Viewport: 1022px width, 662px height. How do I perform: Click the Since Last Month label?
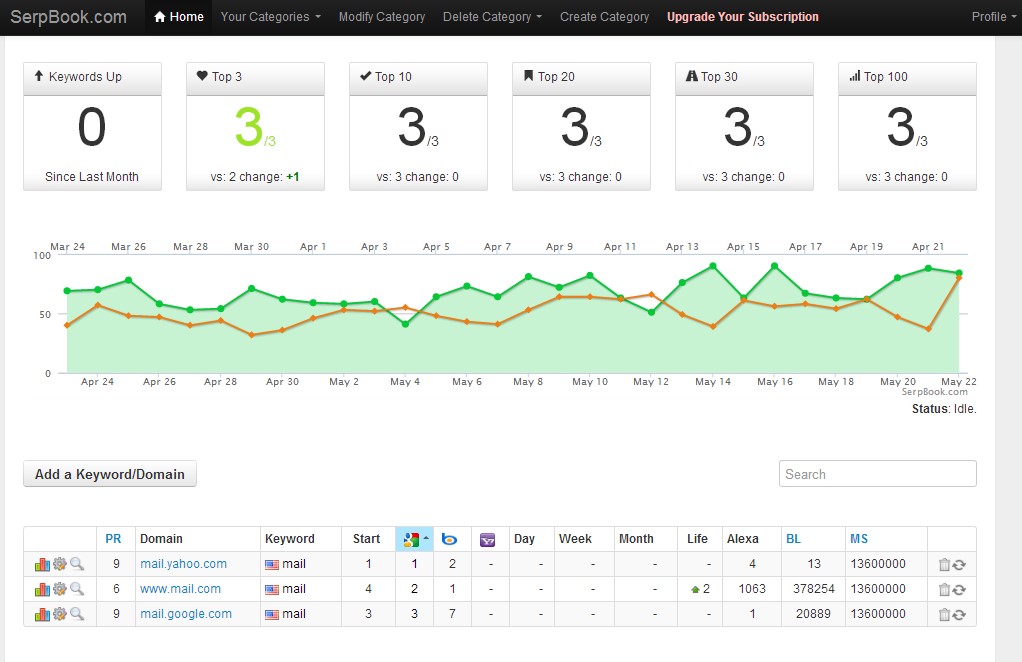click(92, 177)
